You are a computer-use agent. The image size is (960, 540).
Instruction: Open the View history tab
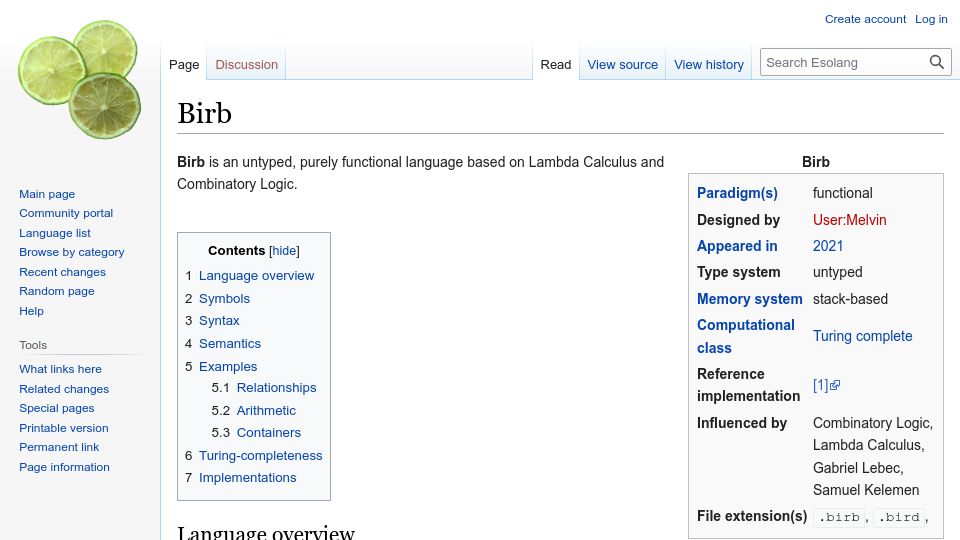708,64
